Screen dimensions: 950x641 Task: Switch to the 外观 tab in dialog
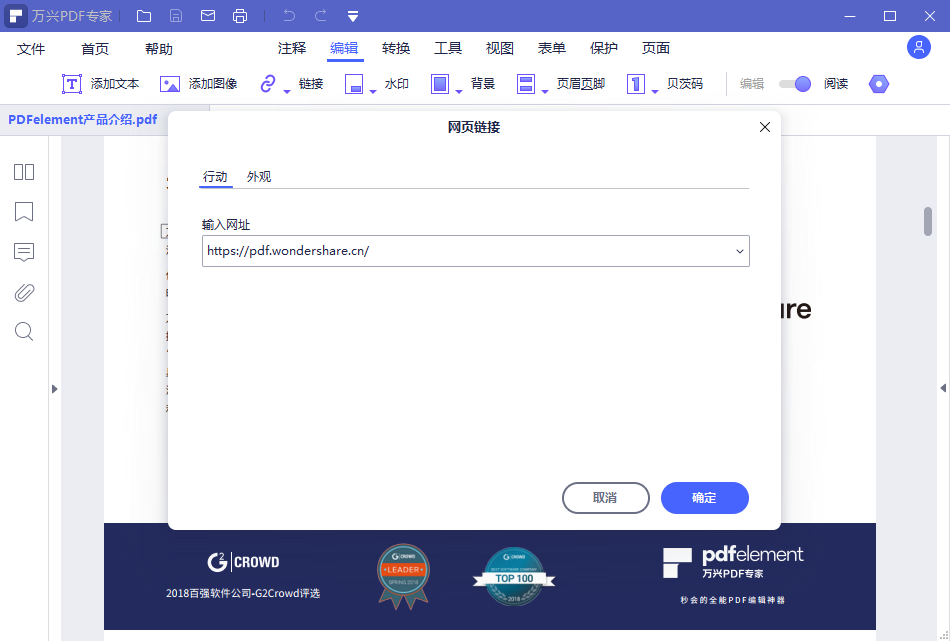click(257, 176)
